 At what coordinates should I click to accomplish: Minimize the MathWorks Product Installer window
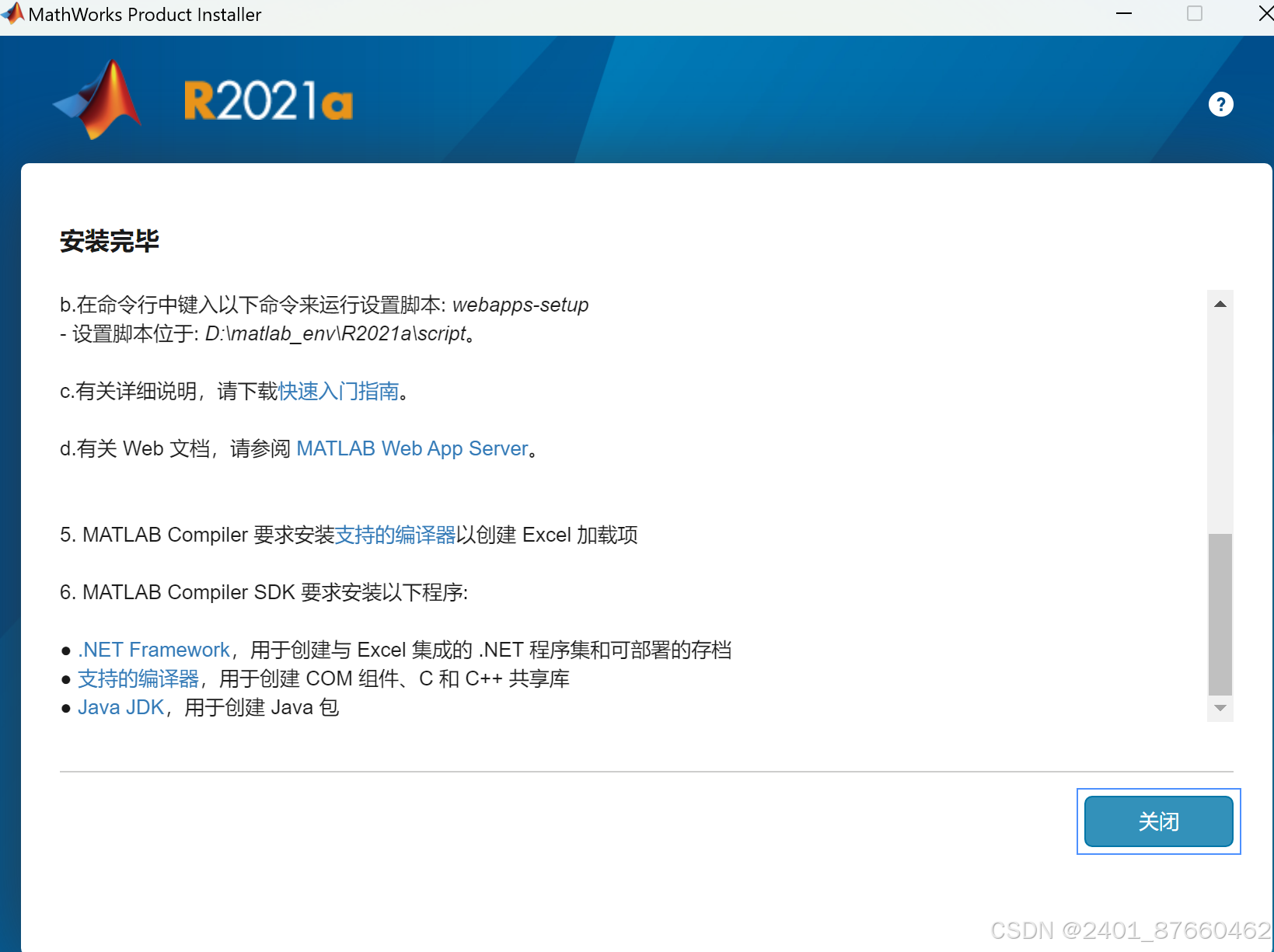click(x=1124, y=13)
